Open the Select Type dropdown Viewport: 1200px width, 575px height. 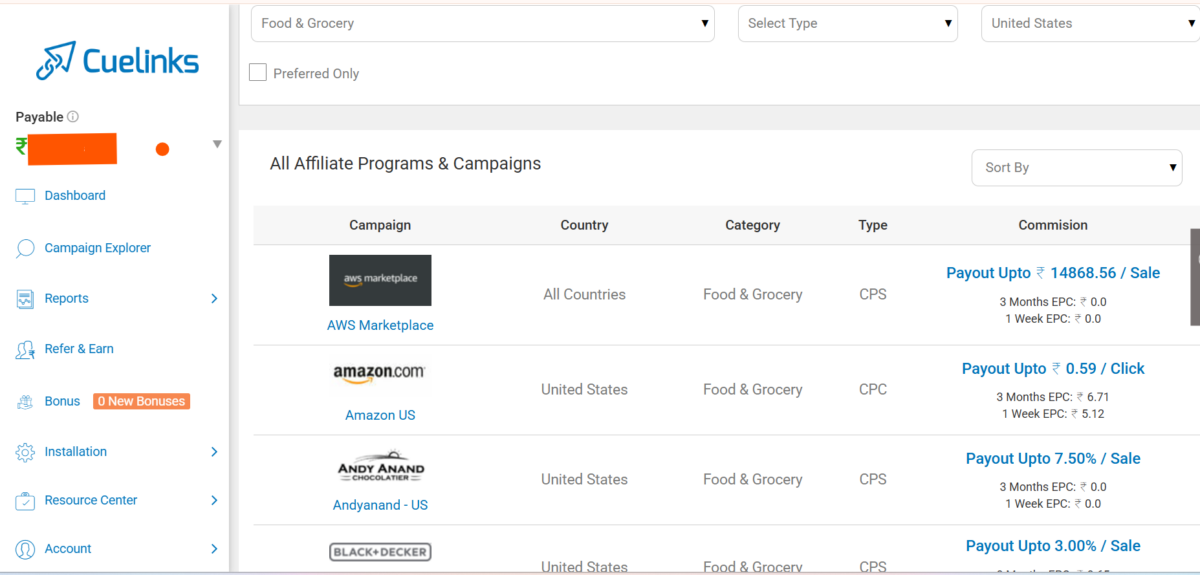click(x=847, y=24)
